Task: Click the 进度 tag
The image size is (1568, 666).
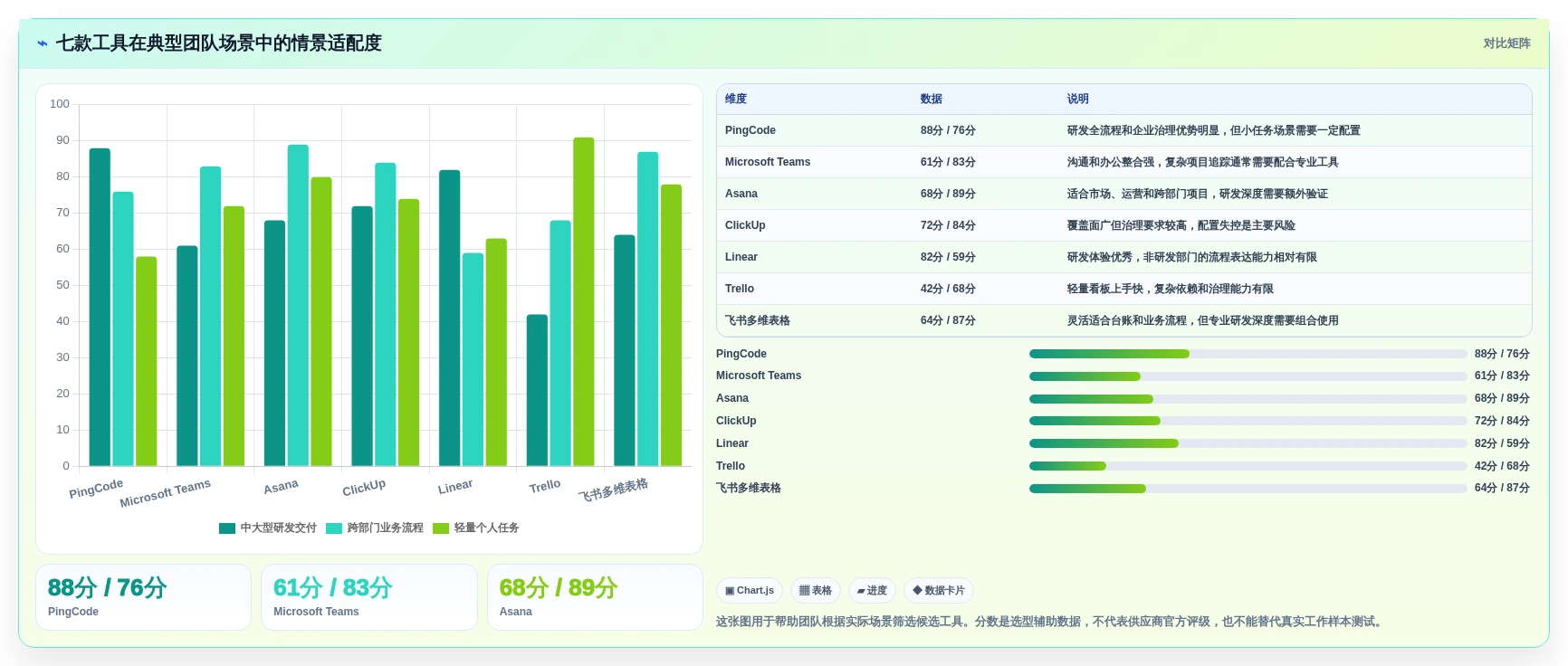Action: pyautogui.click(x=872, y=591)
